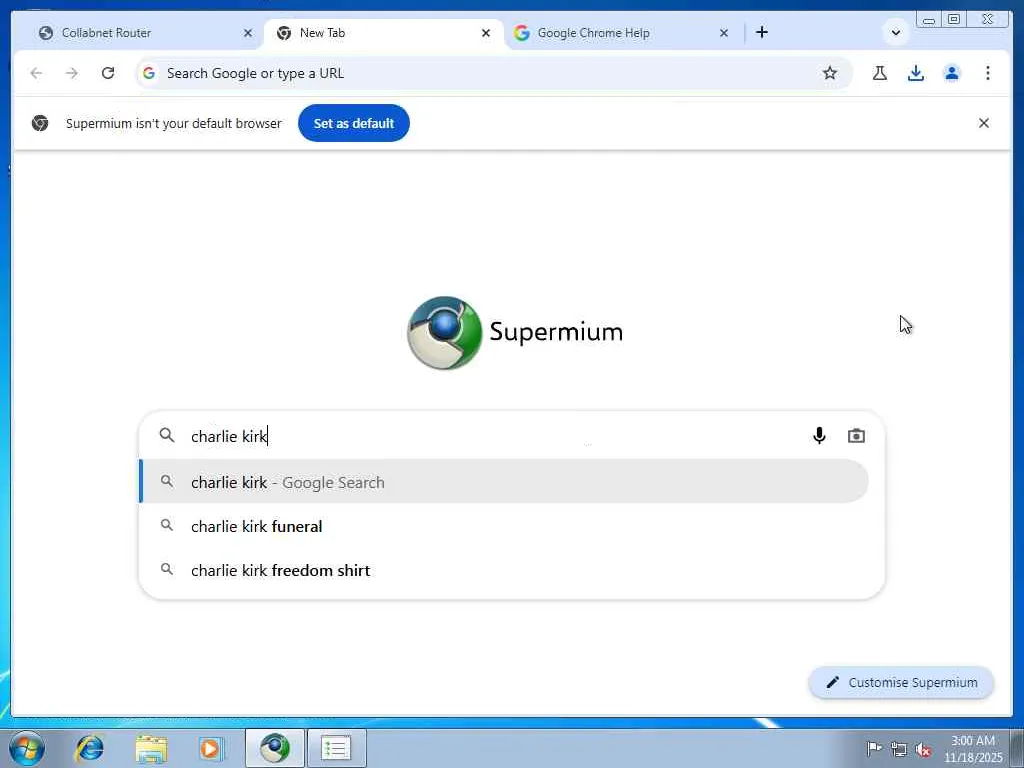The width and height of the screenshot is (1024, 768).
Task: Launch Internet Explorer from taskbar
Action: click(89, 748)
